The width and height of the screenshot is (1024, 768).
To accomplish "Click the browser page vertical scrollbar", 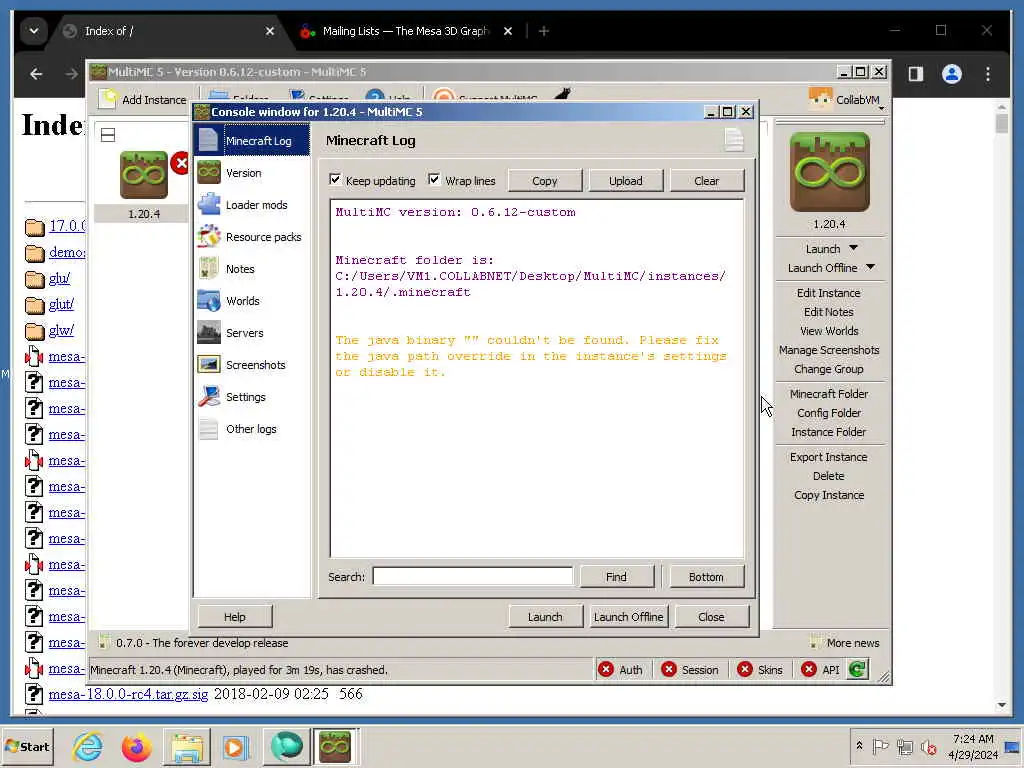I will tap(1002, 405).
